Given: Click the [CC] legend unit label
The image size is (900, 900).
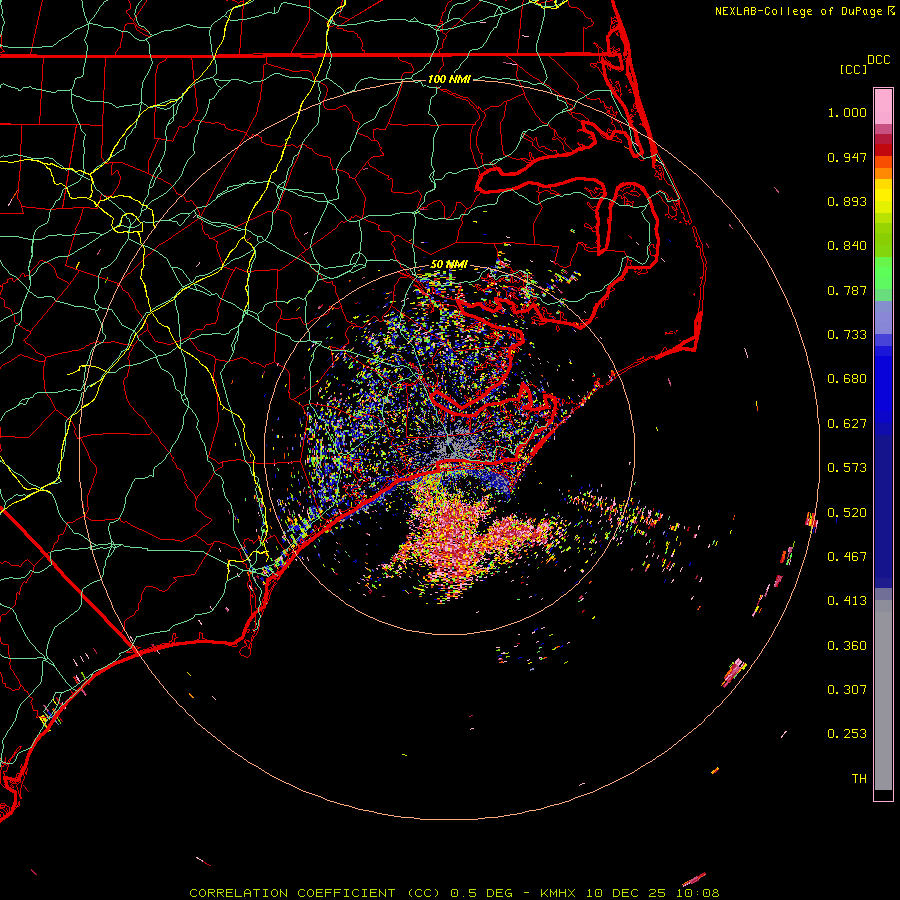Looking at the screenshot, I should (853, 69).
